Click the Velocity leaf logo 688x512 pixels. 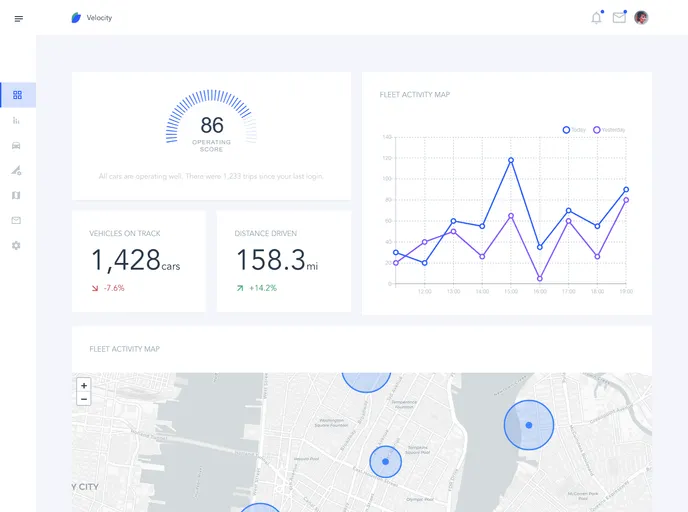(76, 18)
